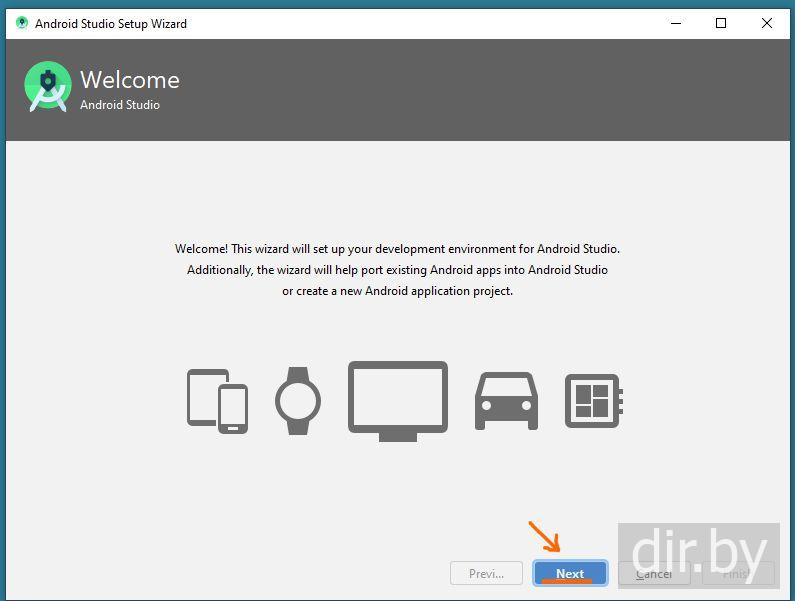The image size is (795, 601).
Task: Click the Android Things circuit board icon
Action: pyautogui.click(x=592, y=400)
